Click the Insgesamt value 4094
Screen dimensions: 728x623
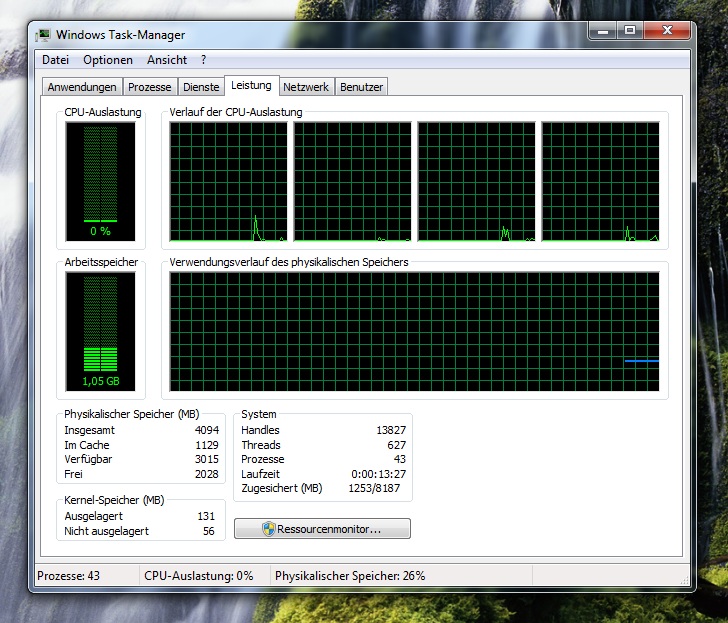point(207,430)
